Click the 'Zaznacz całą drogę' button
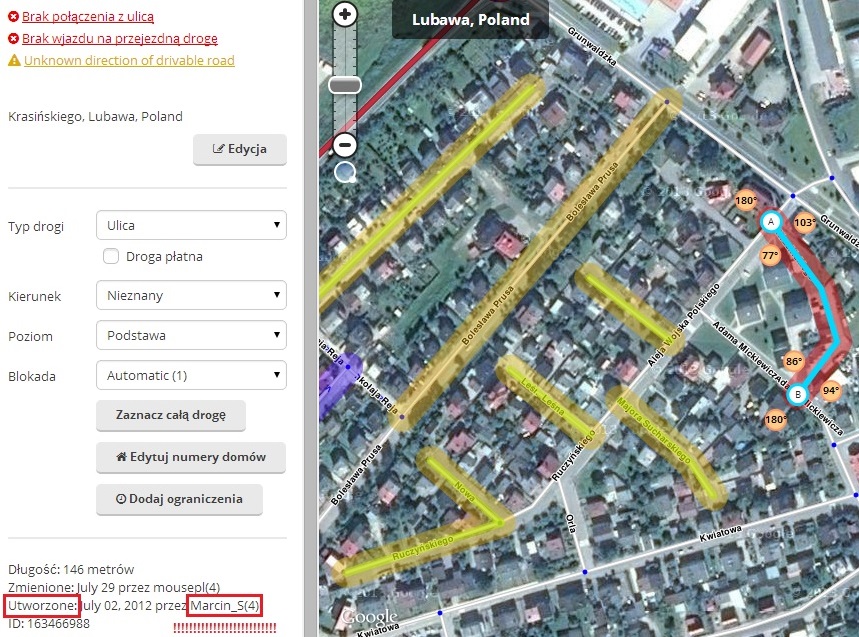Viewport: 859px width, 637px height. point(171,415)
